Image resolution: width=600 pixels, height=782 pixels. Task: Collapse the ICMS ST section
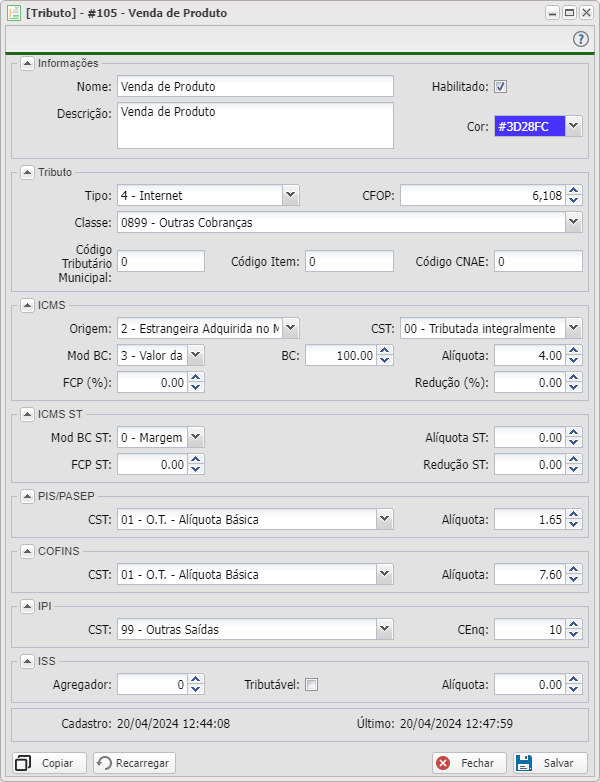pos(27,413)
